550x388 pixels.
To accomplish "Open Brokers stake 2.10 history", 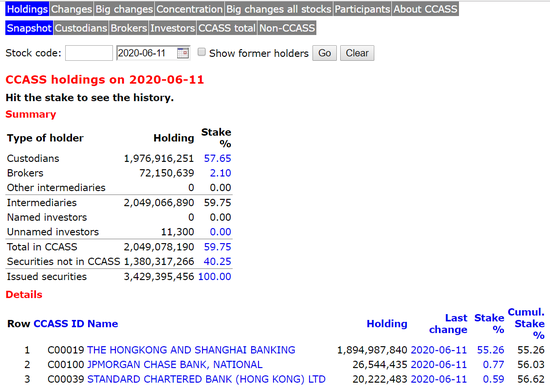I will click(x=220, y=173).
